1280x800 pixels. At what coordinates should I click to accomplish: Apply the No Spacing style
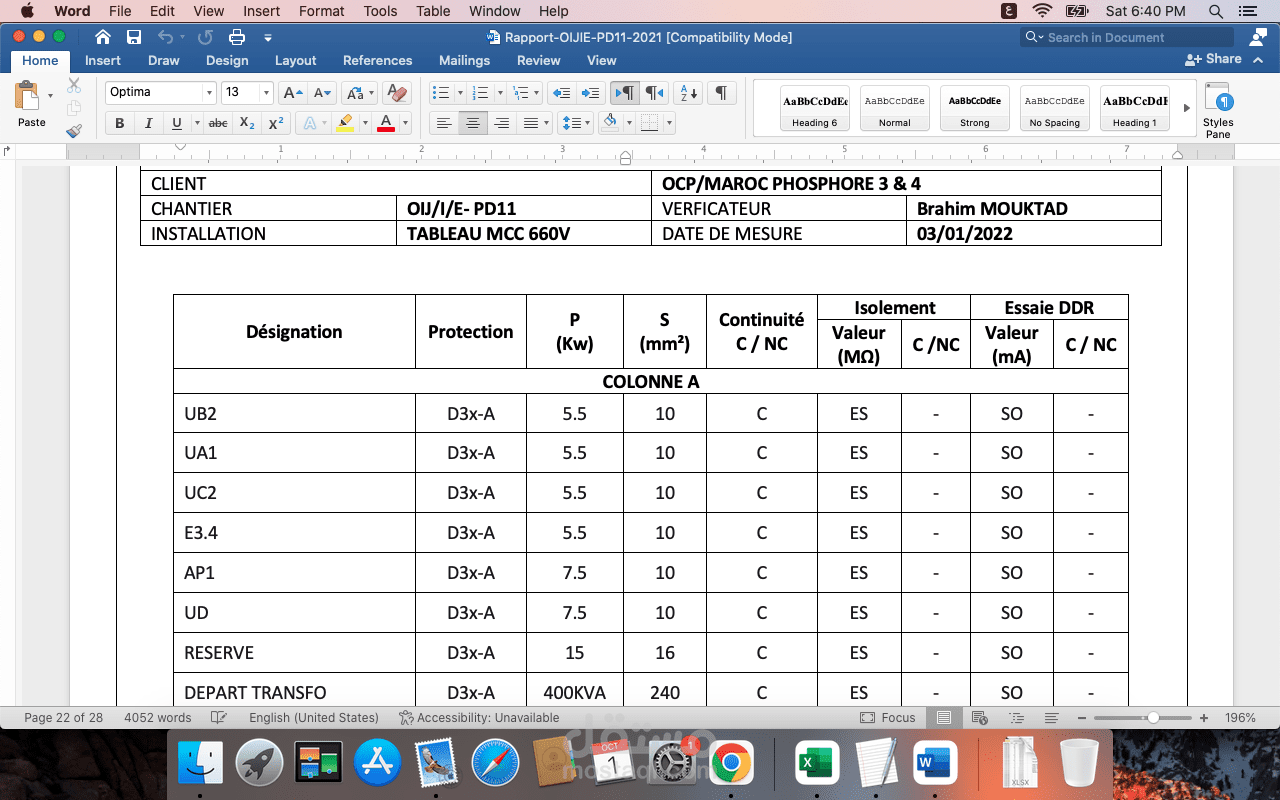pos(1055,108)
